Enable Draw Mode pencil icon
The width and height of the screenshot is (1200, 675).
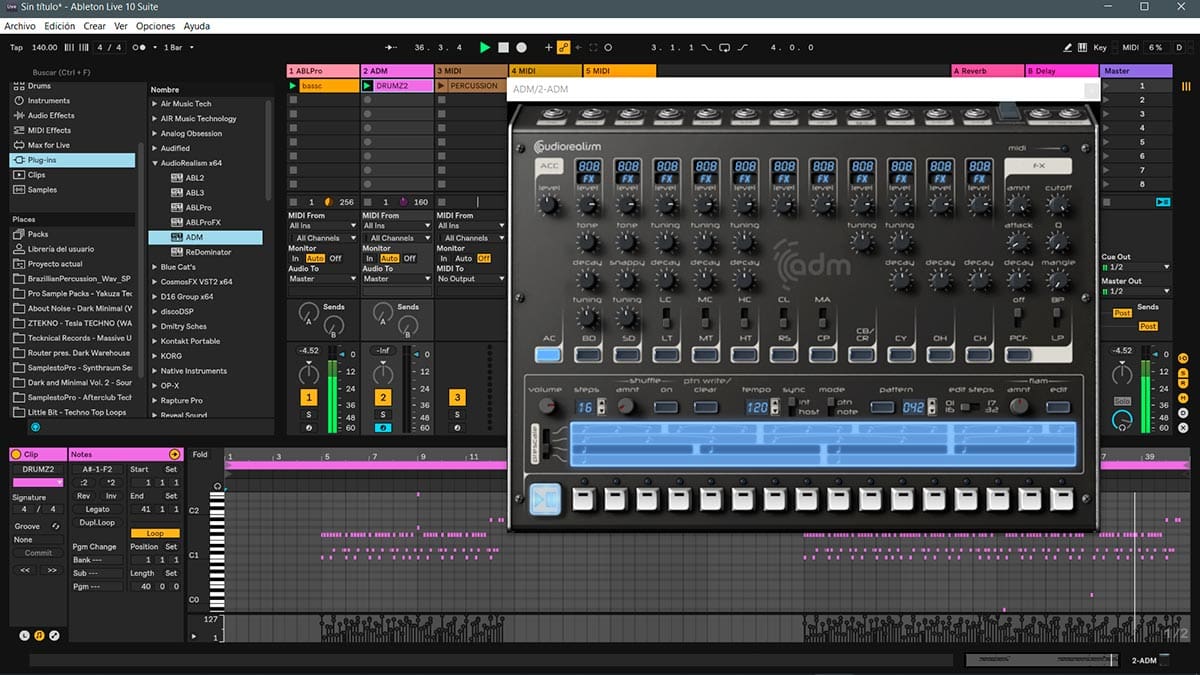coord(1068,47)
